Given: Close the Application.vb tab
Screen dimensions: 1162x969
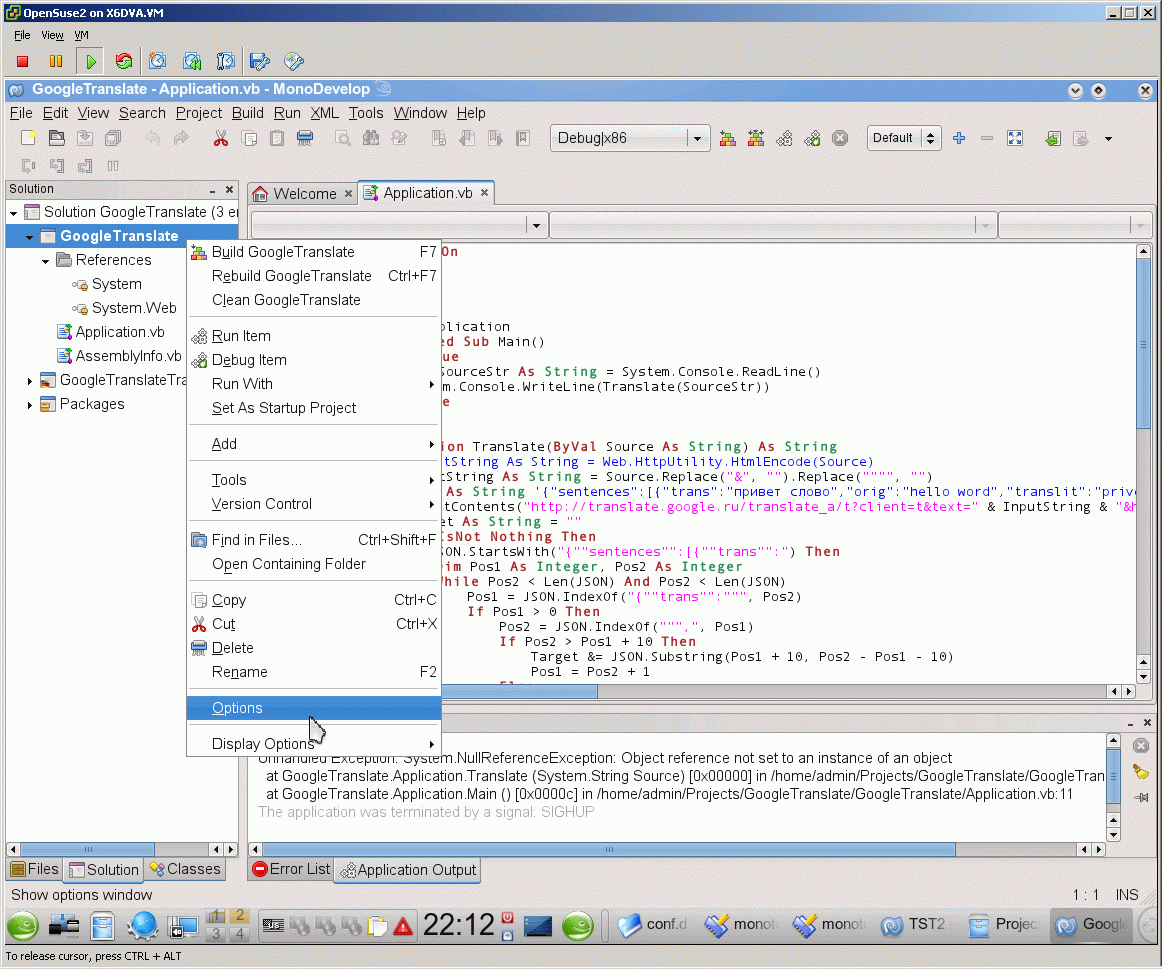Looking at the screenshot, I should pyautogui.click(x=485, y=193).
